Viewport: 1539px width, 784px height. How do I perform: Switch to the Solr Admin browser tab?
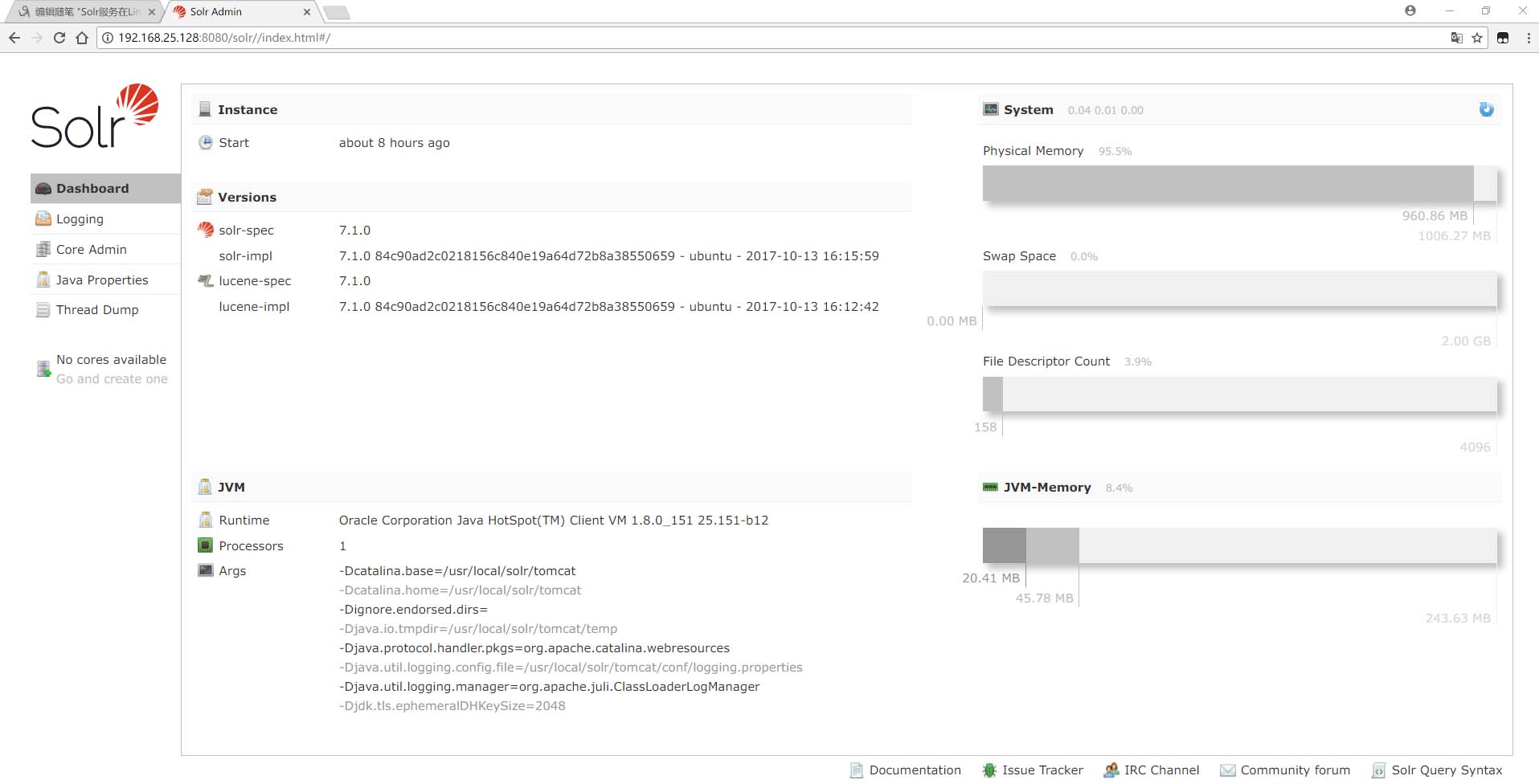(x=242, y=12)
